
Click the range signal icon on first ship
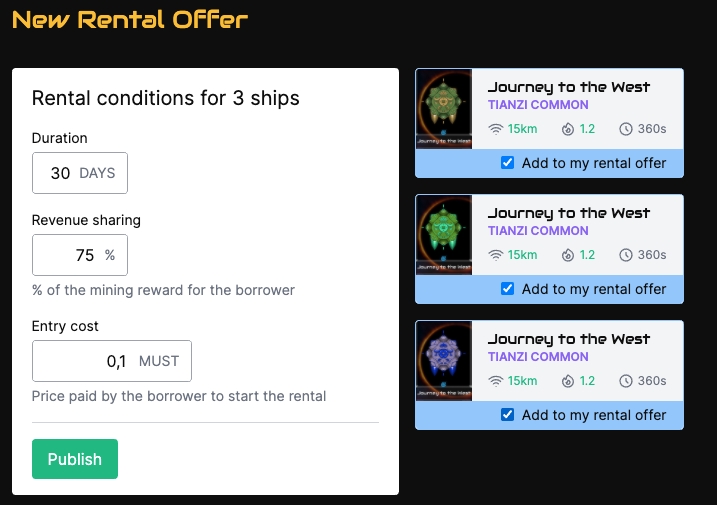(x=496, y=129)
